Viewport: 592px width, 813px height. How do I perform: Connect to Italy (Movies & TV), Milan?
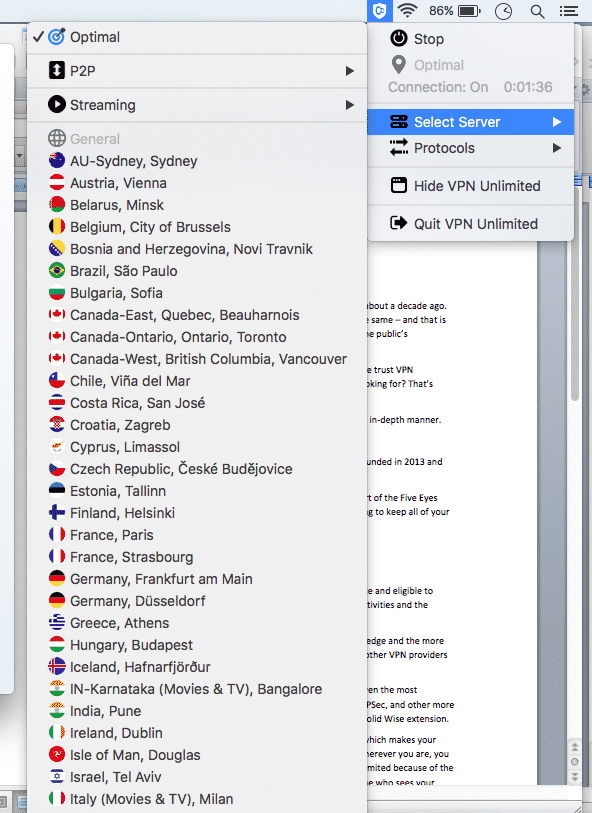197,798
